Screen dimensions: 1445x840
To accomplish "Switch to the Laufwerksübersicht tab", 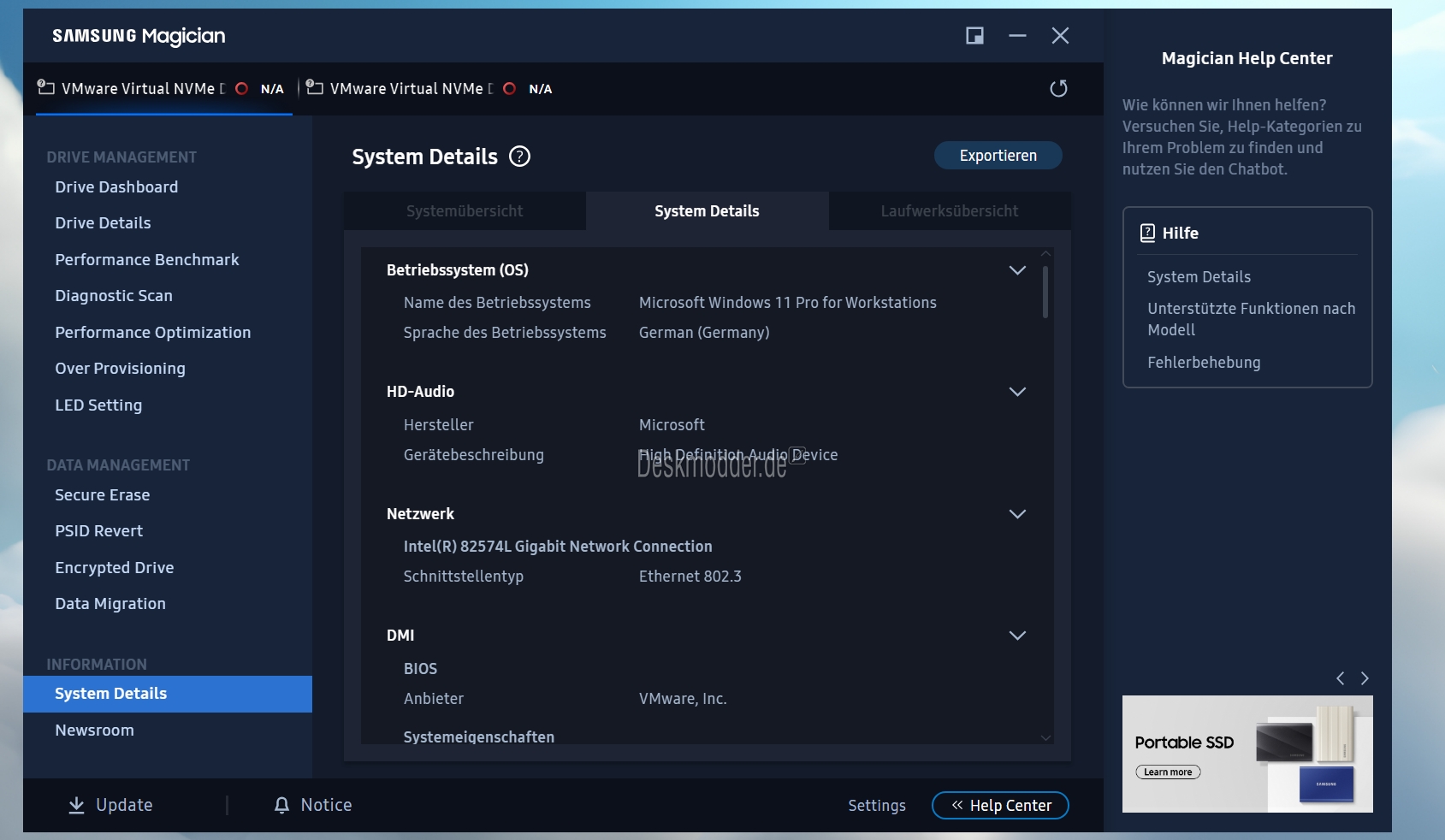I will (950, 211).
